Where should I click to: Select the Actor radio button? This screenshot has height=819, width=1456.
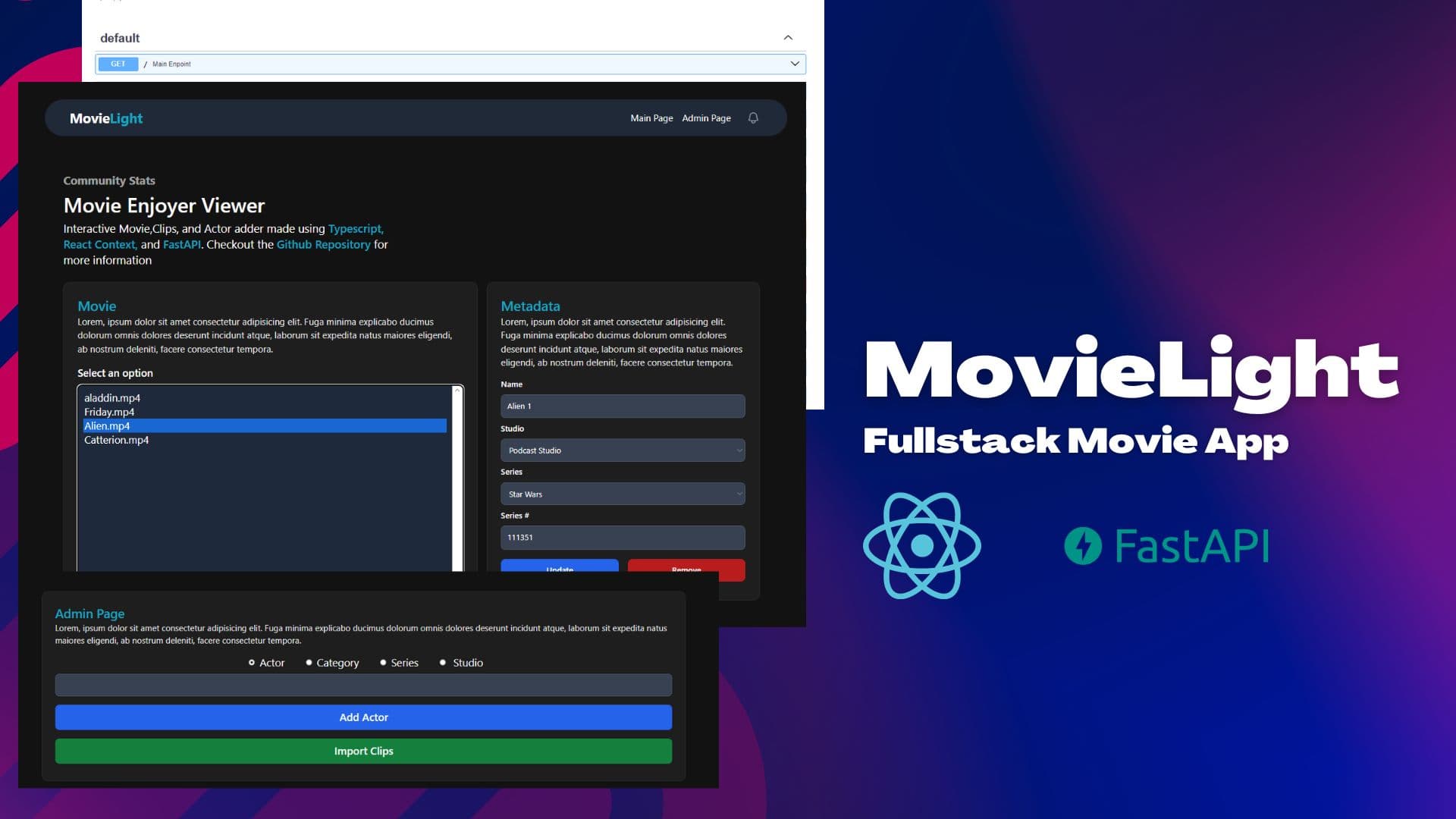(x=252, y=663)
